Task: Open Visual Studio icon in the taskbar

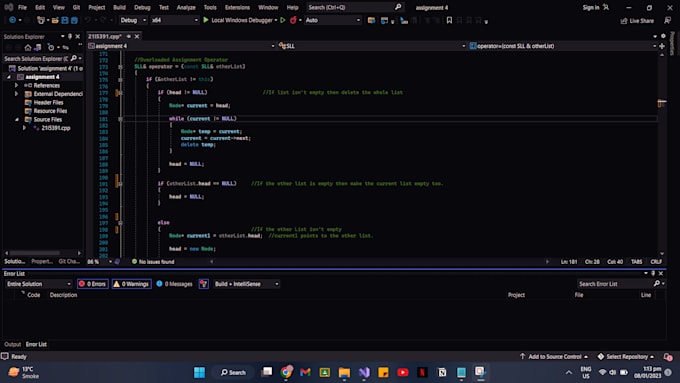Action: [364, 372]
